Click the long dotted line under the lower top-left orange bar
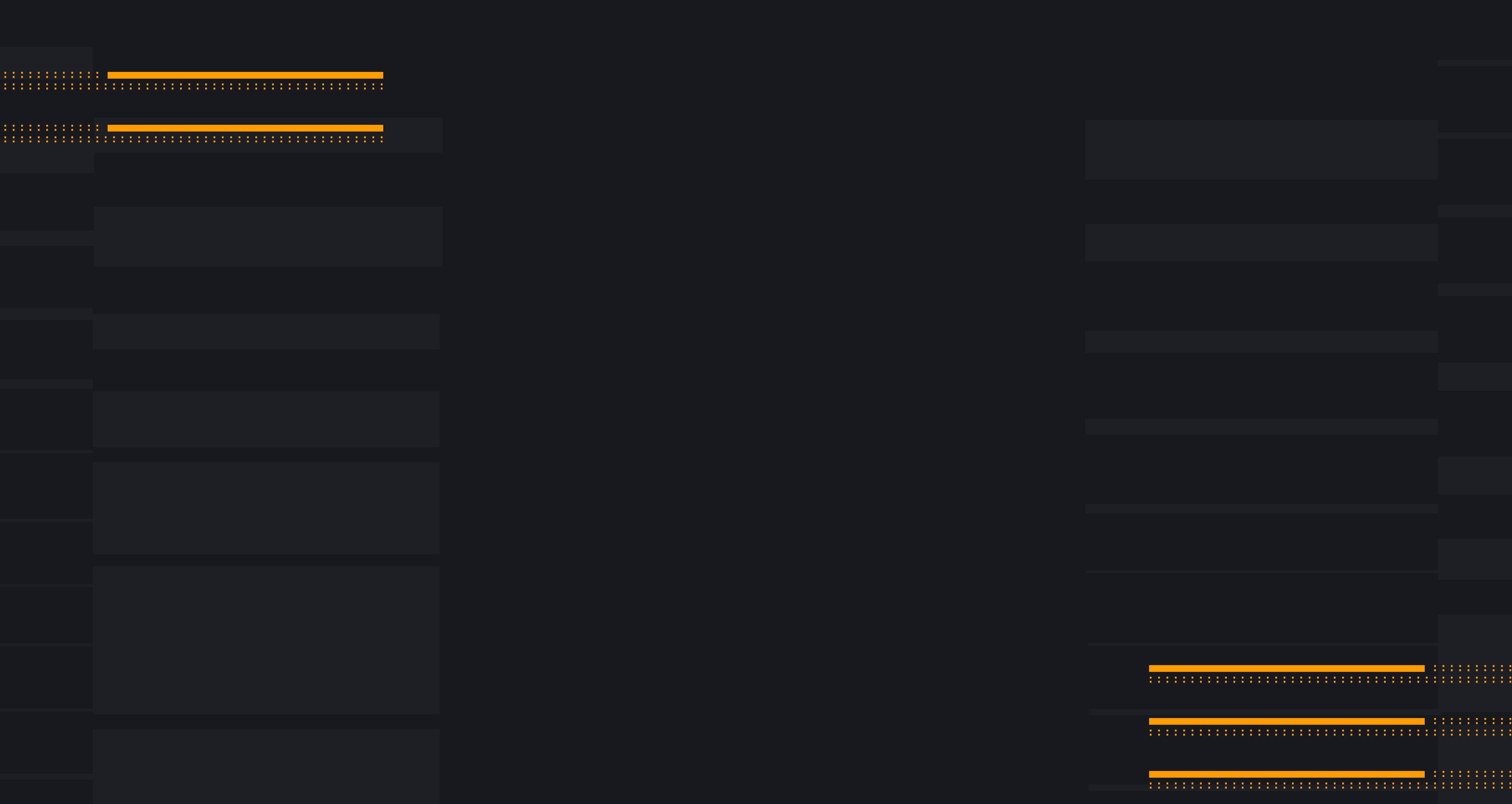Viewport: 1512px width, 804px height. coord(193,139)
